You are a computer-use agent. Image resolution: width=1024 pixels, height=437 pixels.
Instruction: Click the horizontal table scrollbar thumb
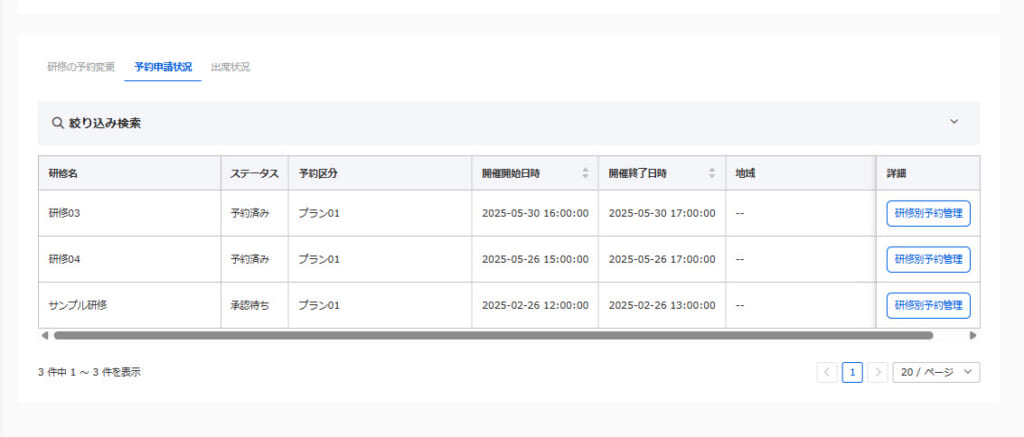493,336
